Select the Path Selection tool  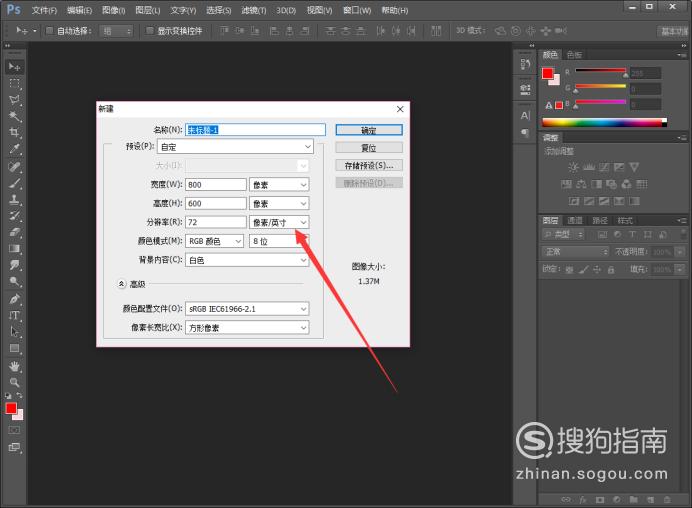[14, 331]
